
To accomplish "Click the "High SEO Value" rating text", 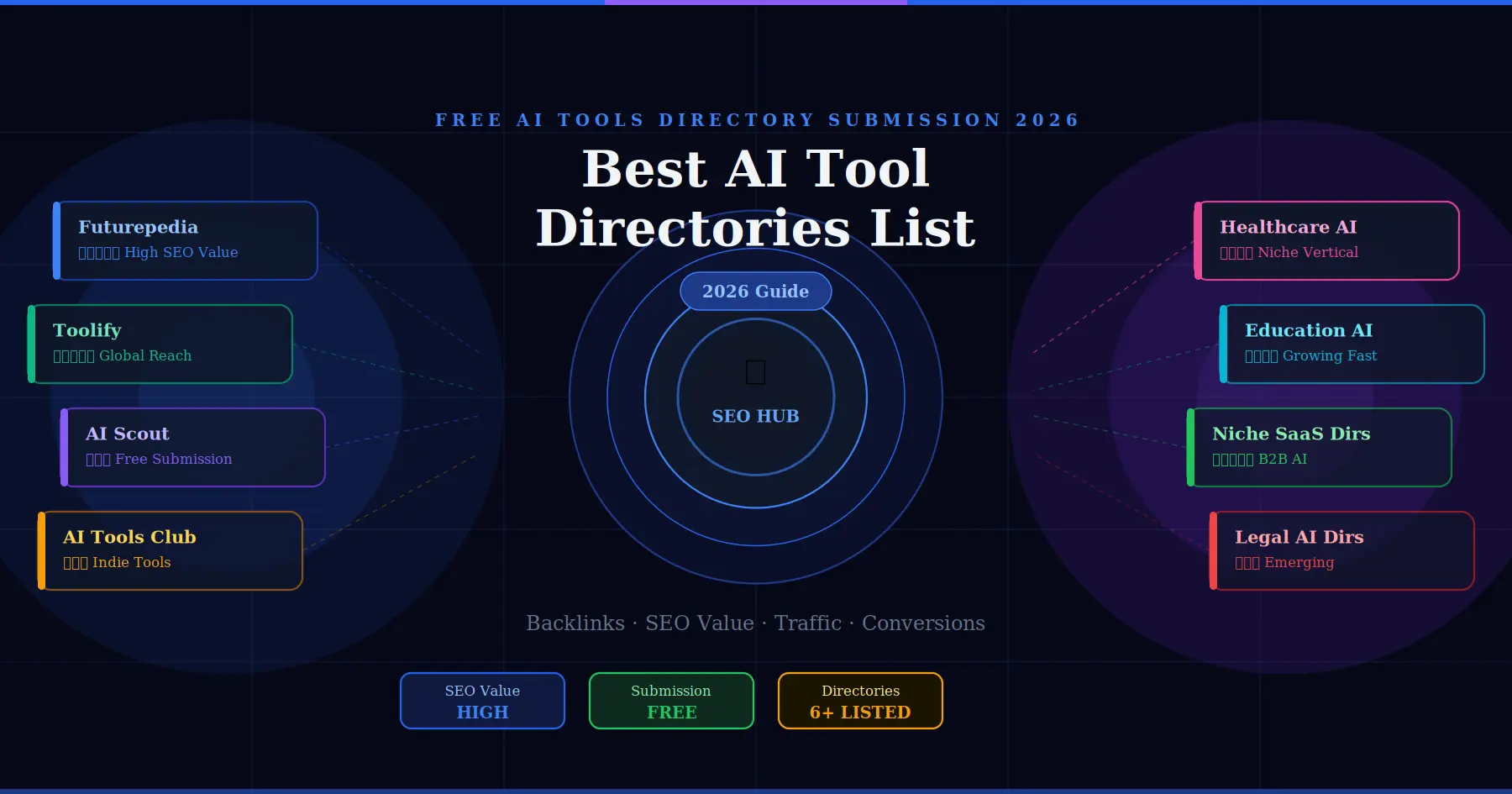I will [x=181, y=252].
